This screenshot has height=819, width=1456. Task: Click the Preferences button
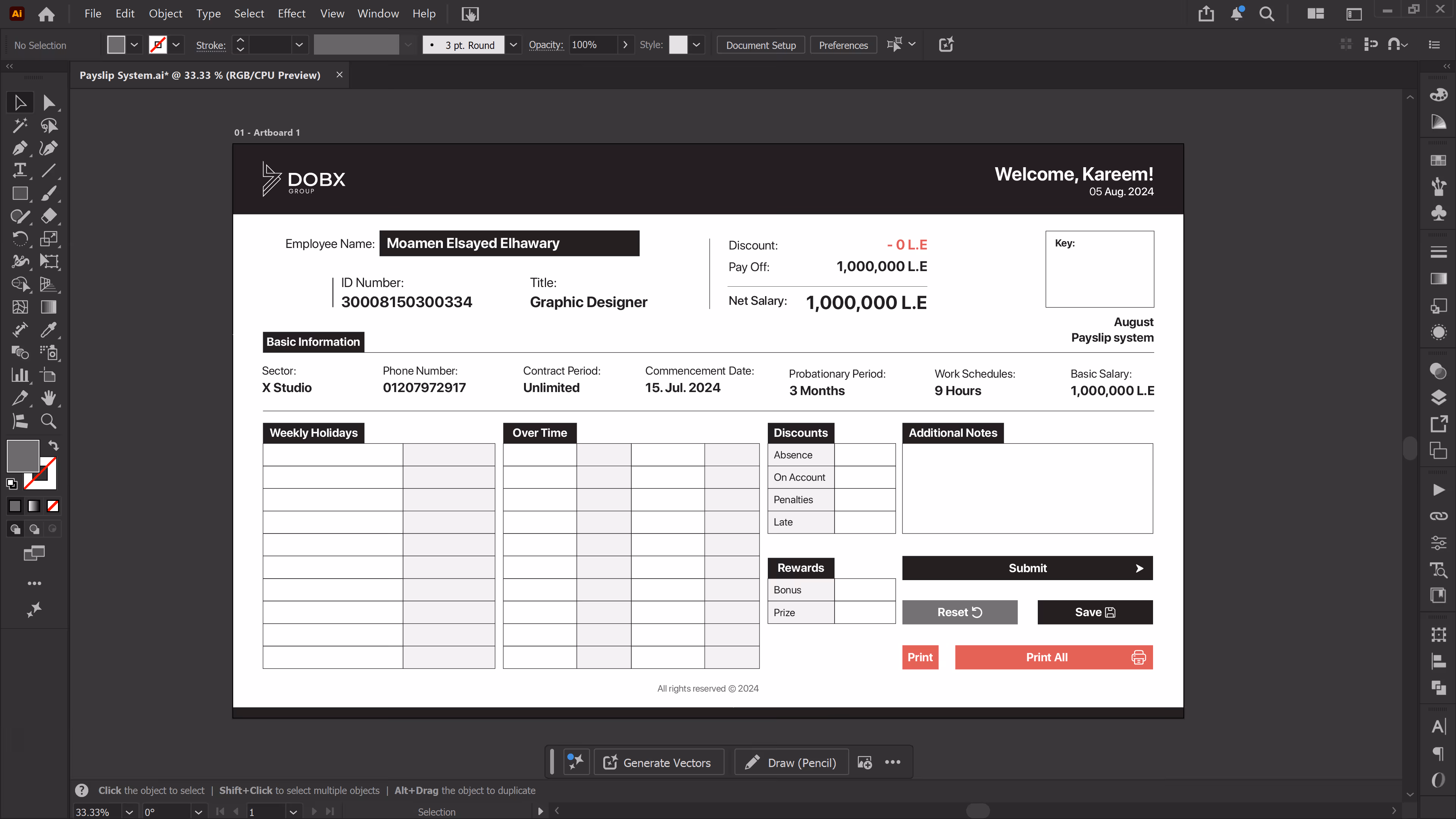click(x=843, y=45)
